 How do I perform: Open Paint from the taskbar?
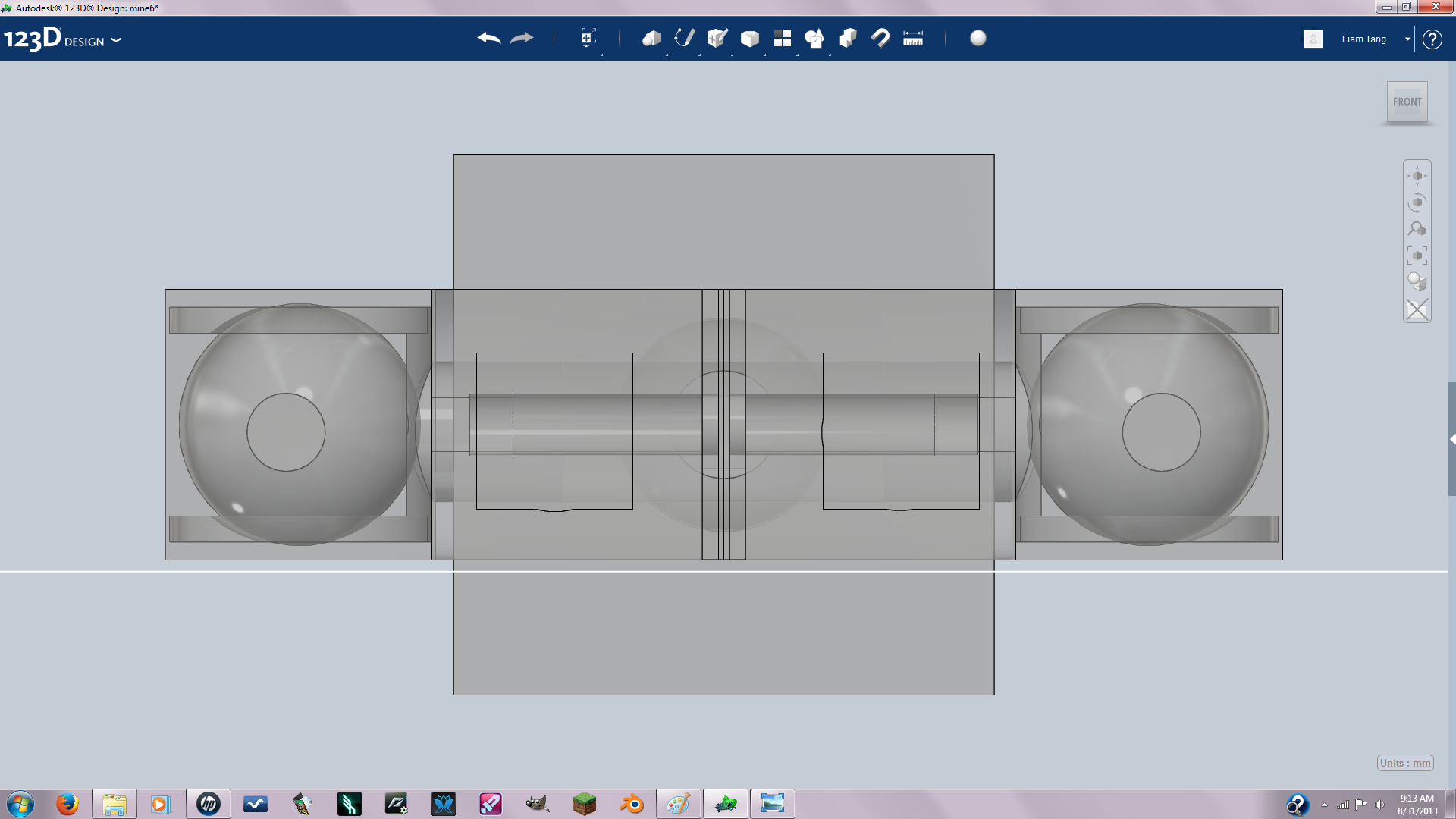click(679, 804)
